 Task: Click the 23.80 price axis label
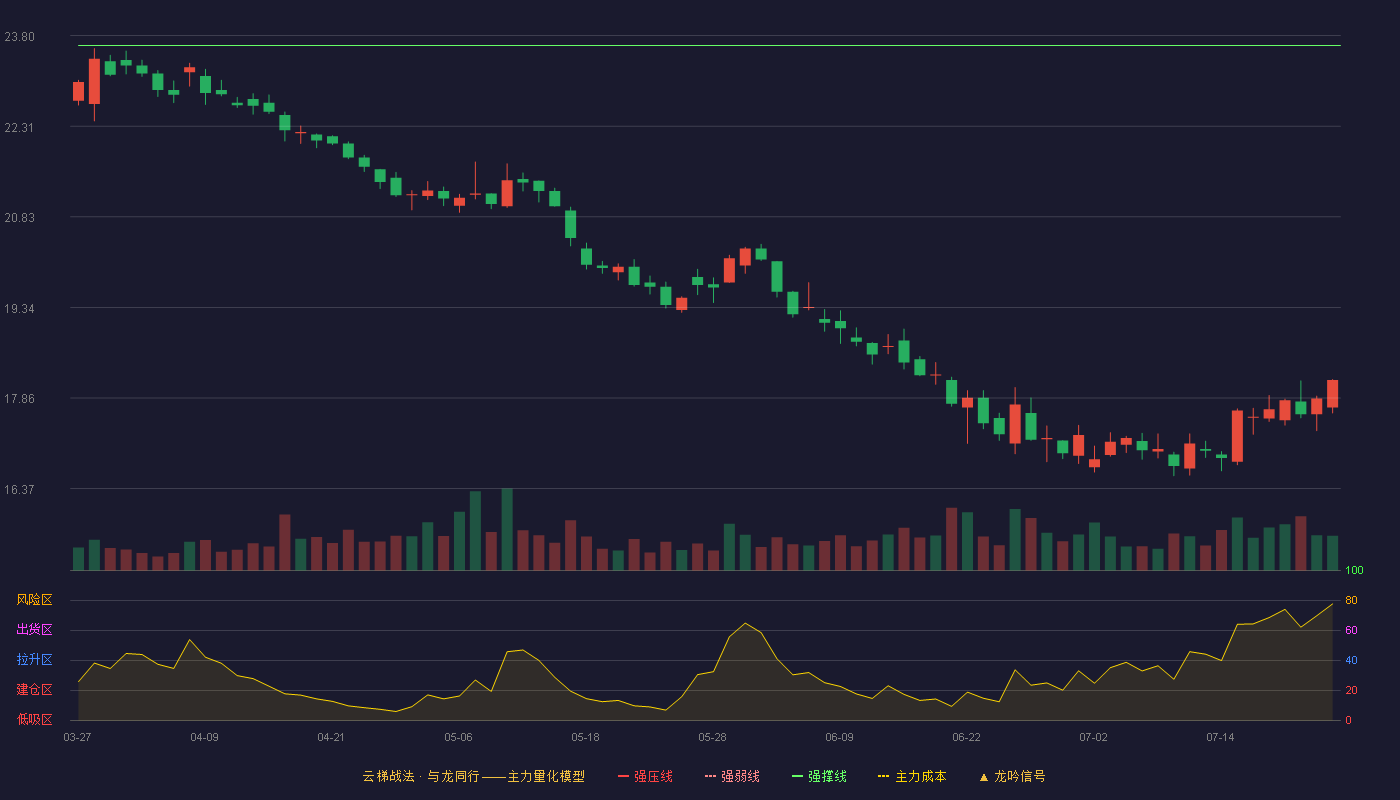19,37
